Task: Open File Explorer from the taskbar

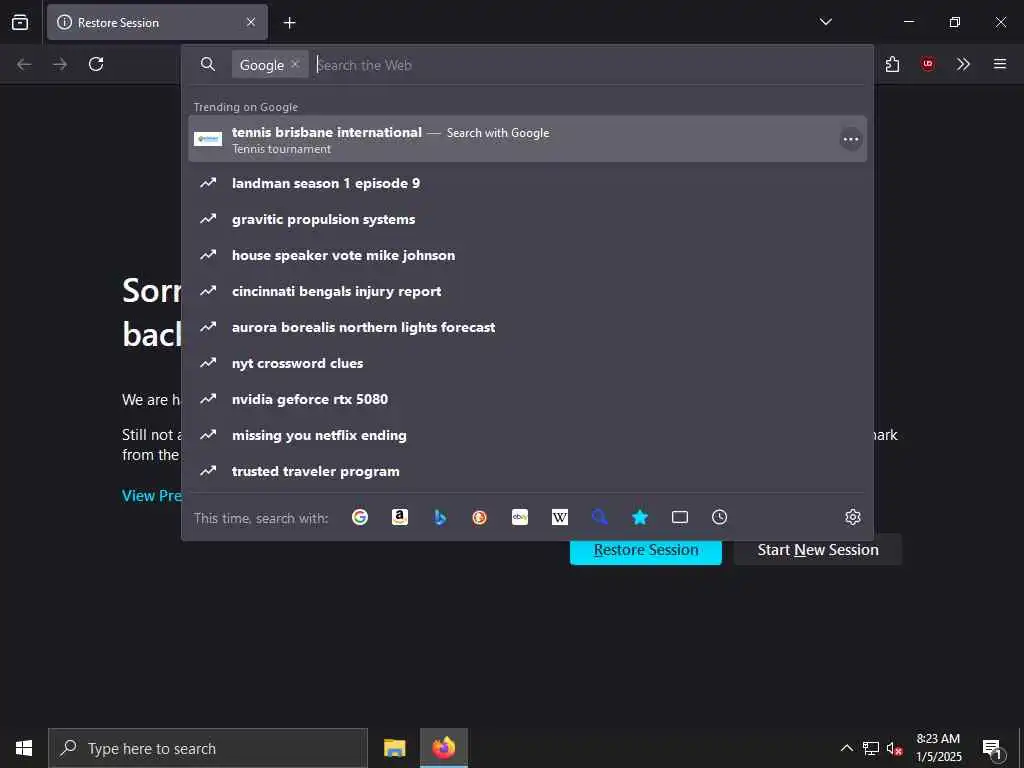Action: click(x=394, y=748)
